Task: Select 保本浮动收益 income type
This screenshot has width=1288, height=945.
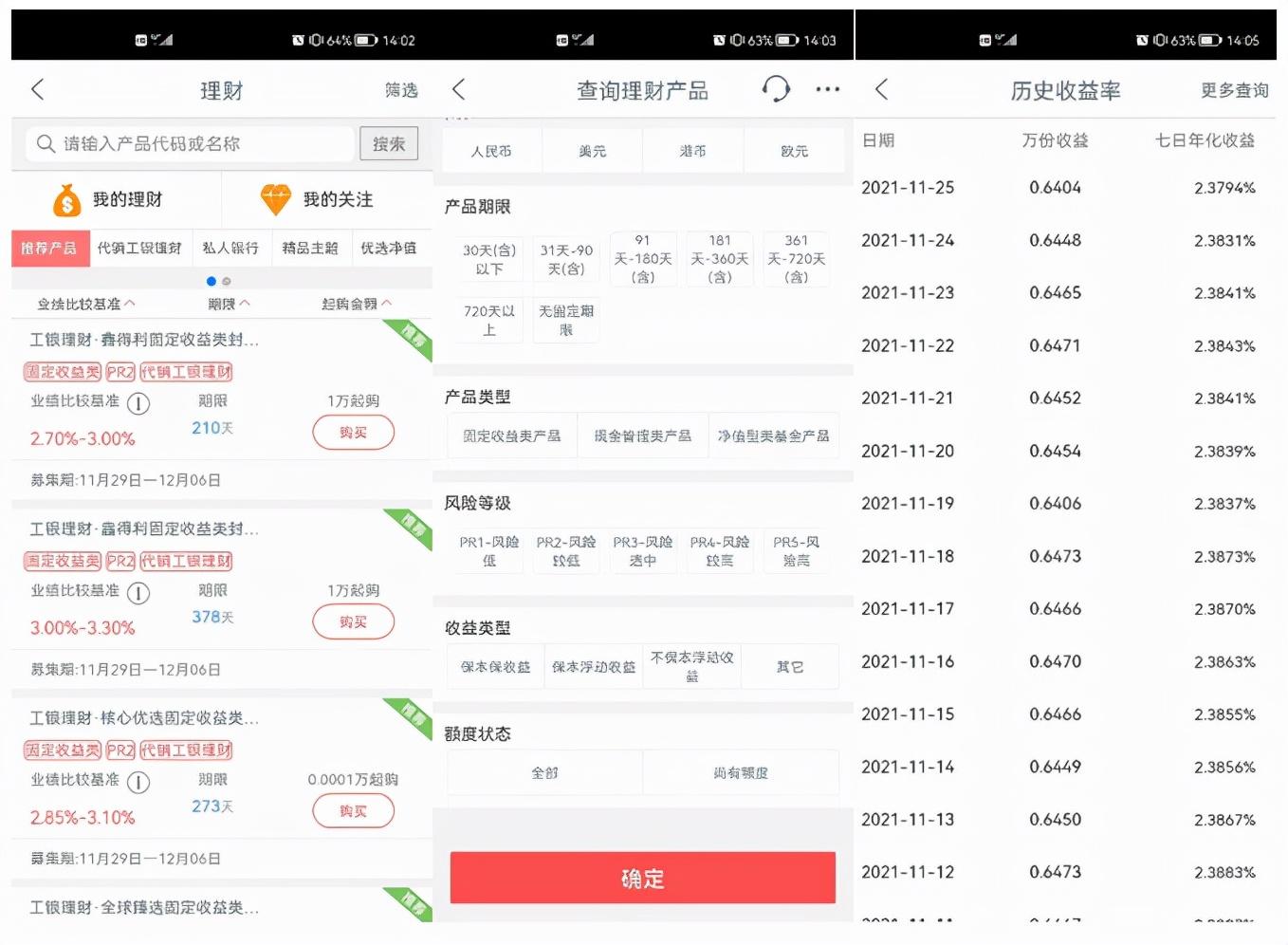Action: (594, 667)
